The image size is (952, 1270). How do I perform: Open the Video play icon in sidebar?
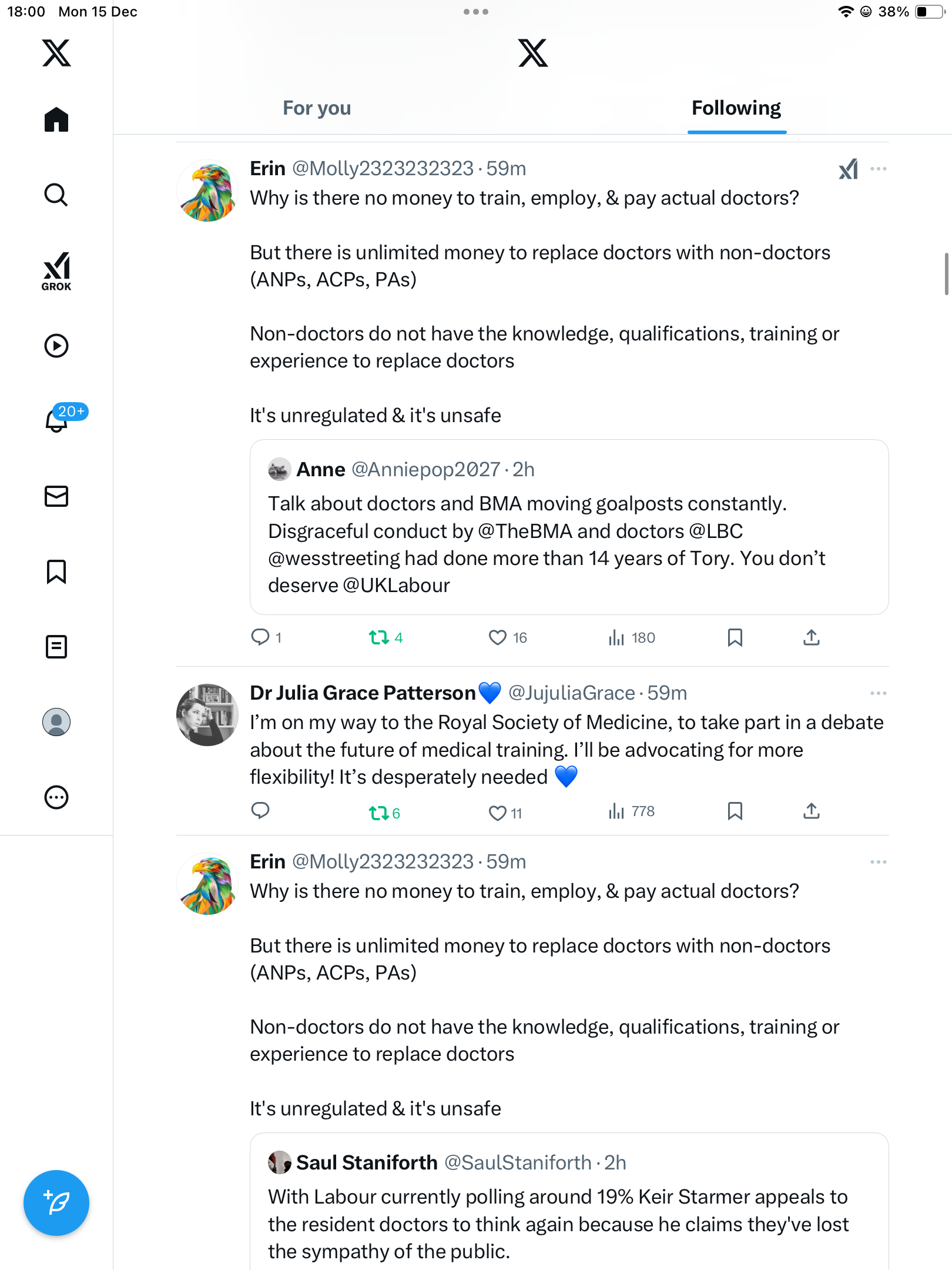pyautogui.click(x=56, y=346)
